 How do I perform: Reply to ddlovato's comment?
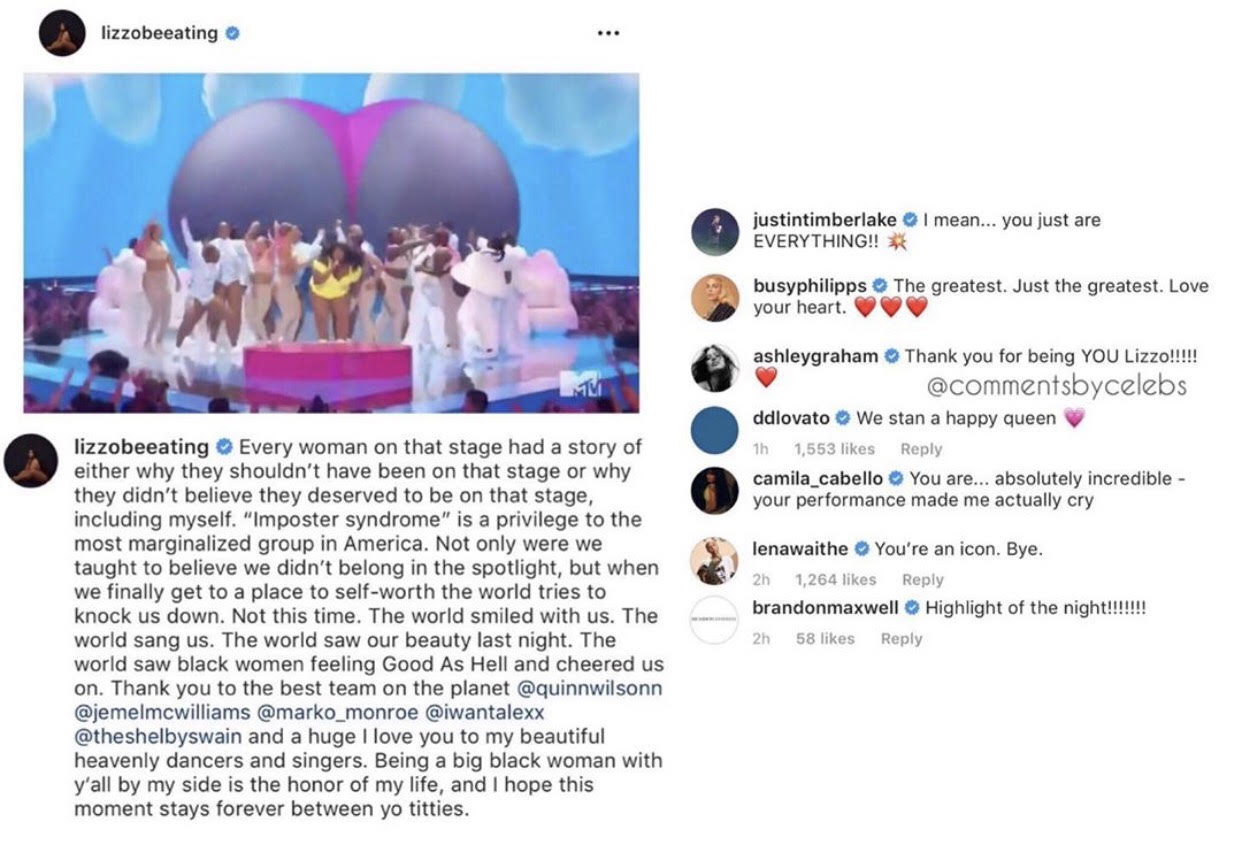click(921, 449)
